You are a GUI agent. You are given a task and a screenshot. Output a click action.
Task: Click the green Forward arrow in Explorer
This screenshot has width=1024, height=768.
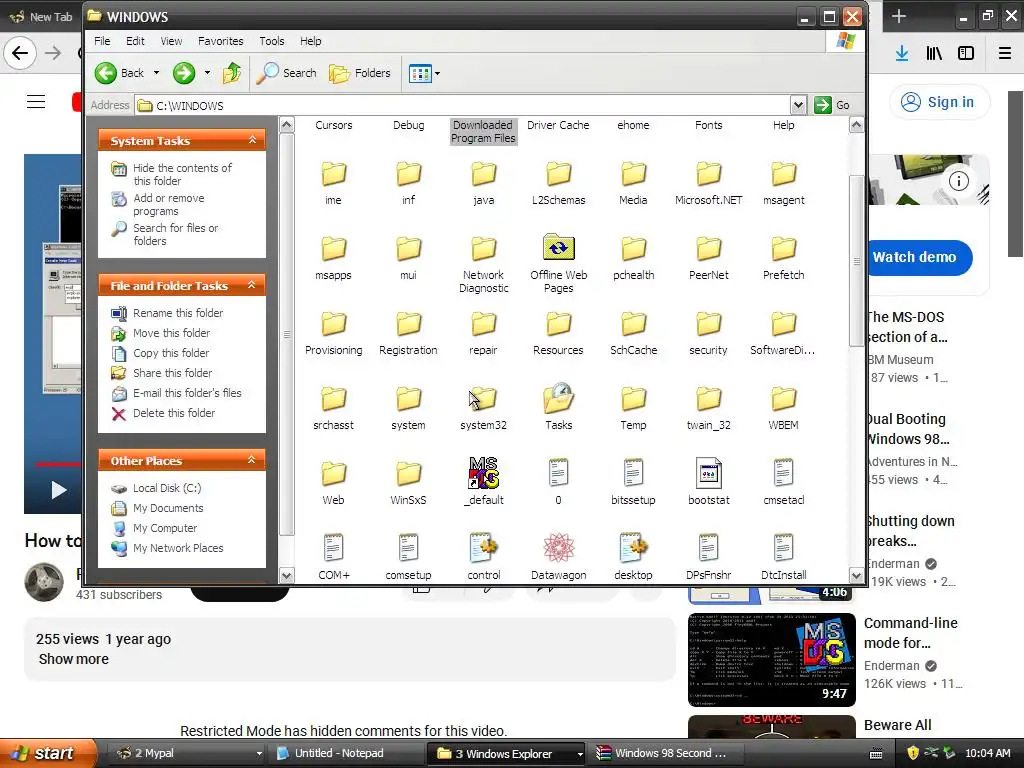pos(184,73)
